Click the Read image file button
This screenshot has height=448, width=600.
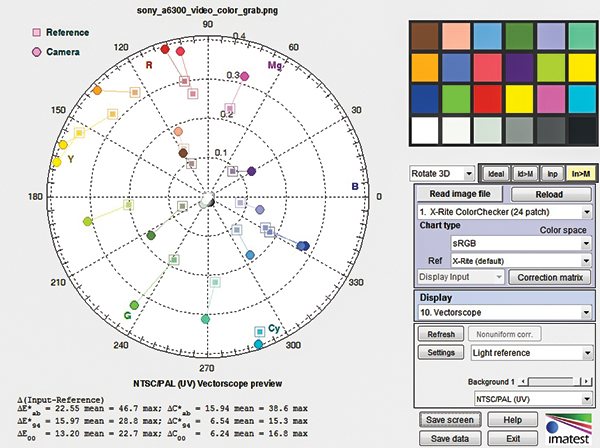click(459, 194)
